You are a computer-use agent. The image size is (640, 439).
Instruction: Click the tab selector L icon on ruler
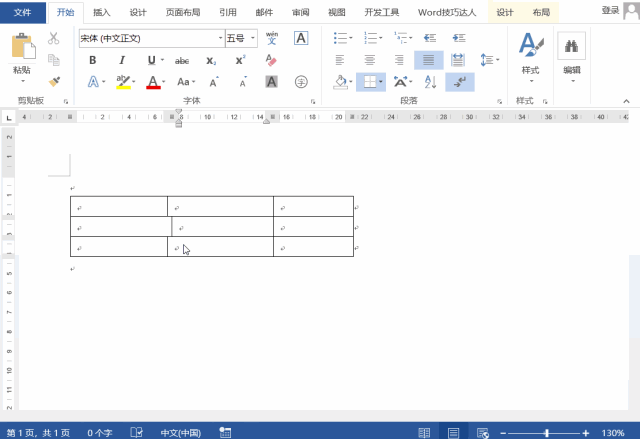[x=9, y=118]
